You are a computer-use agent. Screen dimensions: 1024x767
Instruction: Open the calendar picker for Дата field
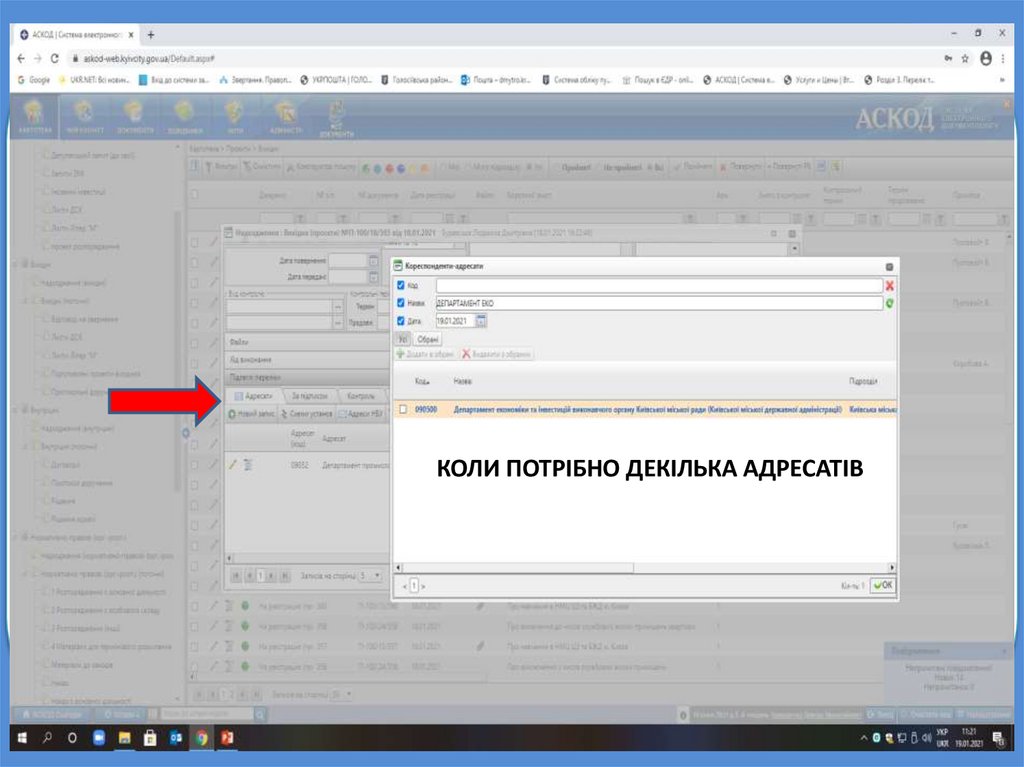pos(480,321)
